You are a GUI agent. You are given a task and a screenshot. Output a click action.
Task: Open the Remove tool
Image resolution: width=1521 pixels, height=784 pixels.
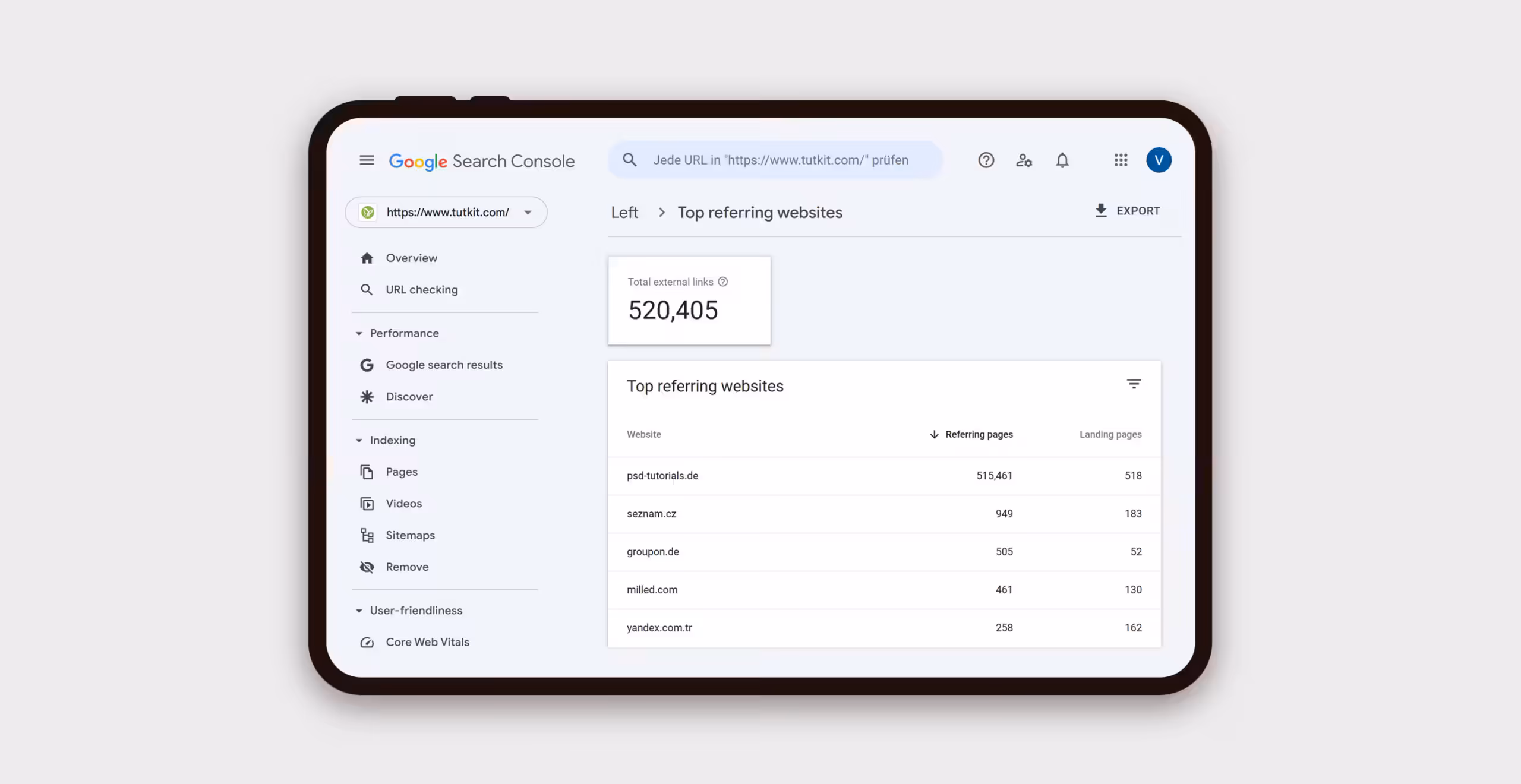point(407,567)
